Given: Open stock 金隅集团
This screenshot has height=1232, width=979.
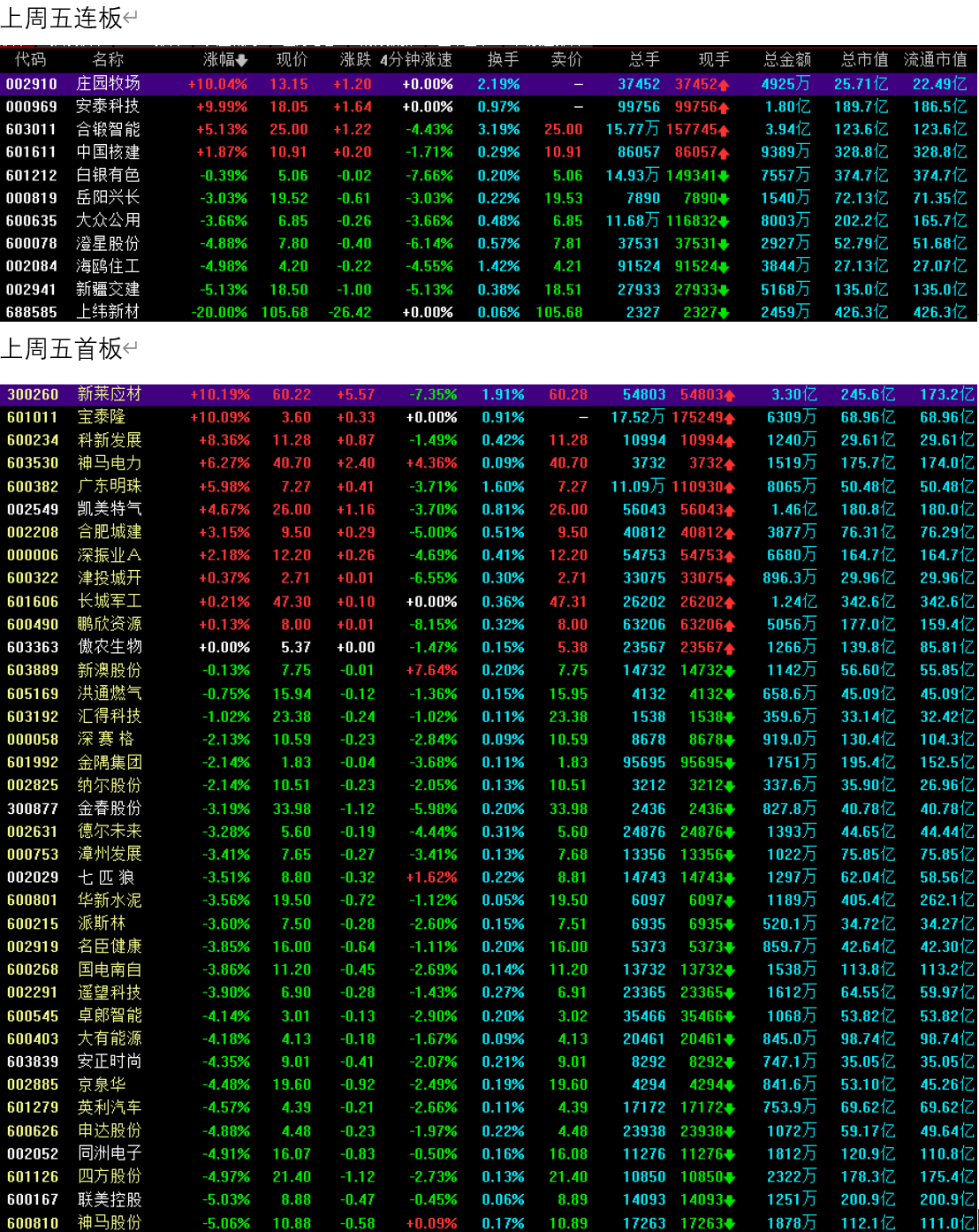Looking at the screenshot, I should (110, 762).
